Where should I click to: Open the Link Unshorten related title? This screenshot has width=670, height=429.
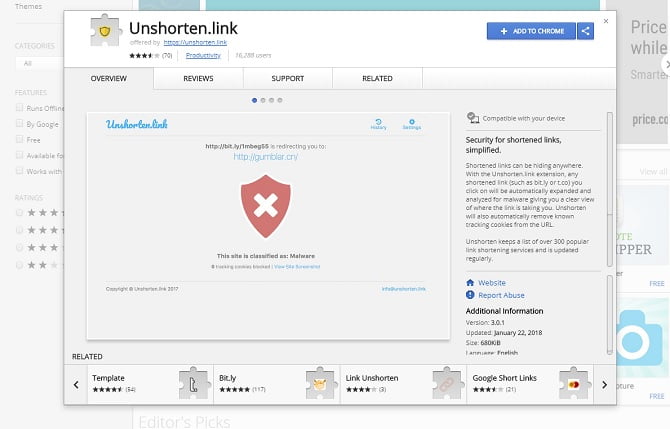click(x=372, y=378)
